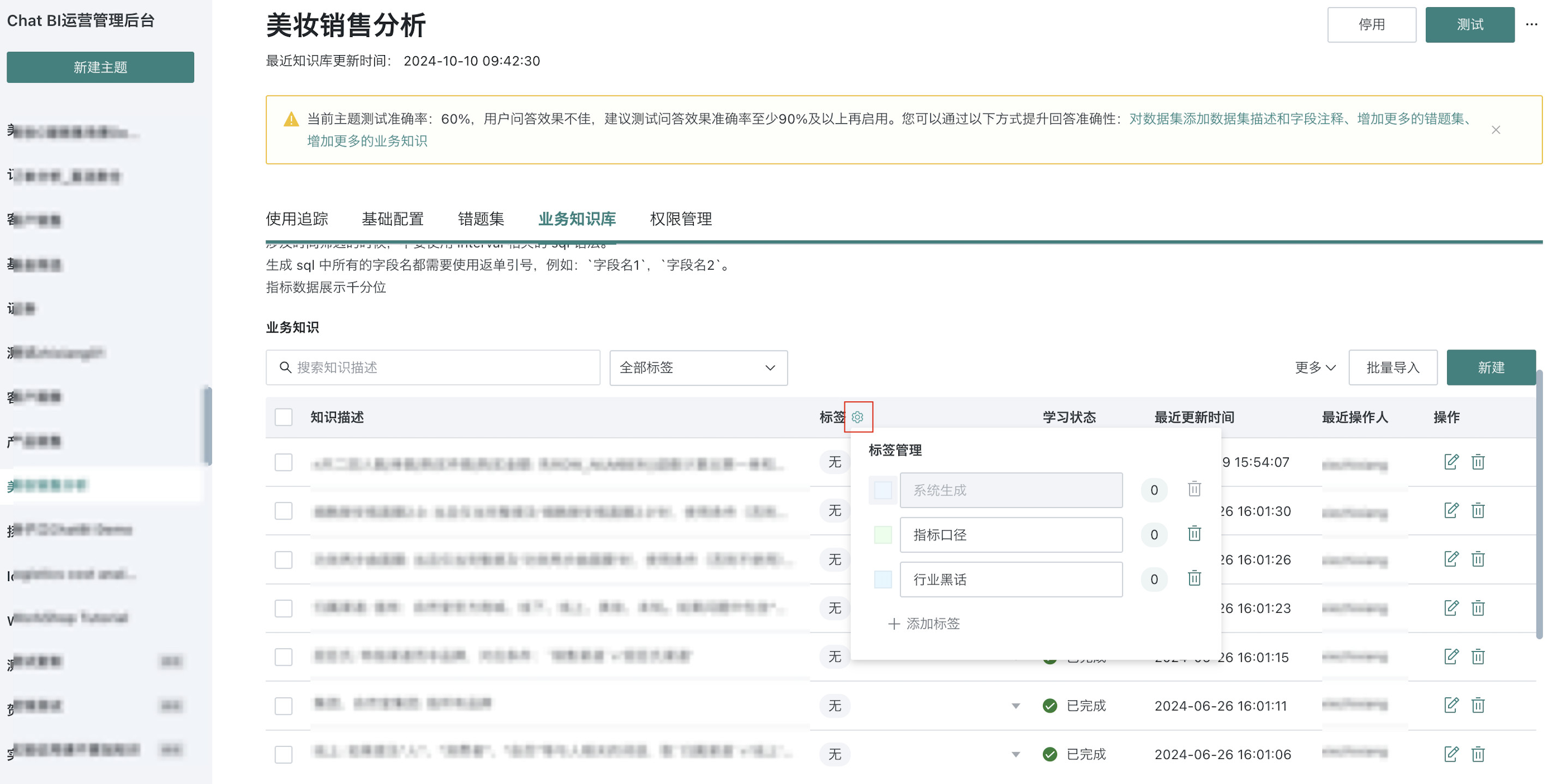Viewport: 1561px width, 784px height.
Task: Toggle the select-all checkbox in table header
Action: tap(284, 417)
